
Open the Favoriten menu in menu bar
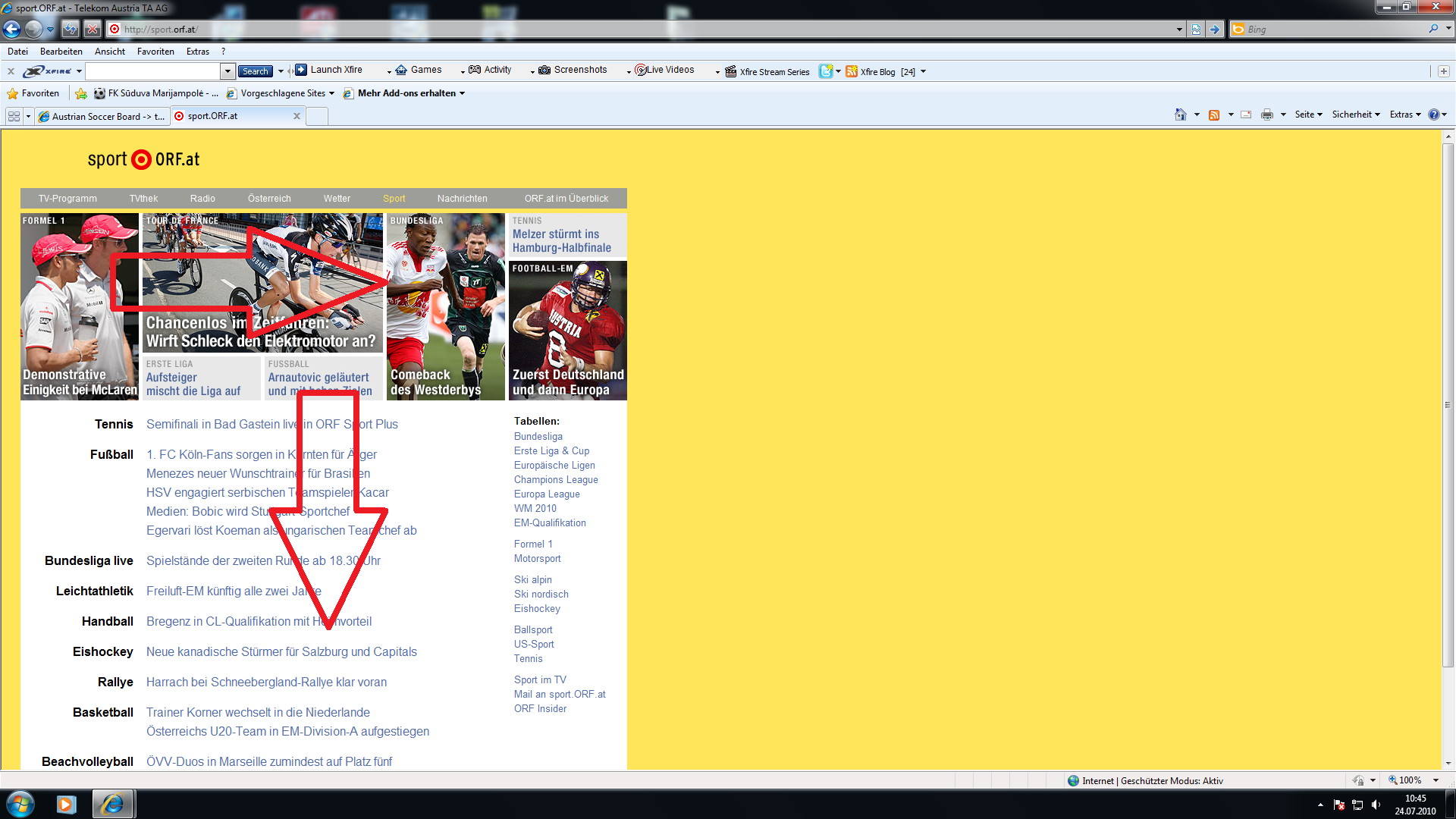point(155,52)
